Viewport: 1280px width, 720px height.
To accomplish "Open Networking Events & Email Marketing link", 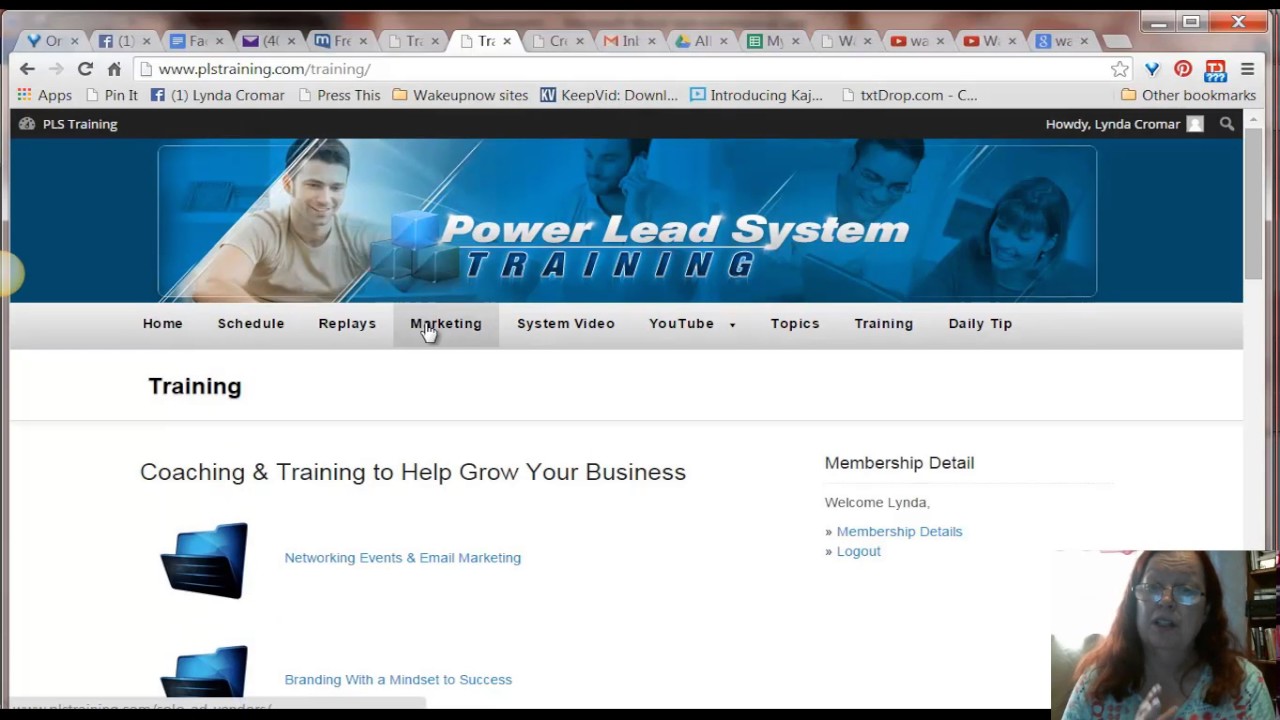I will [402, 558].
